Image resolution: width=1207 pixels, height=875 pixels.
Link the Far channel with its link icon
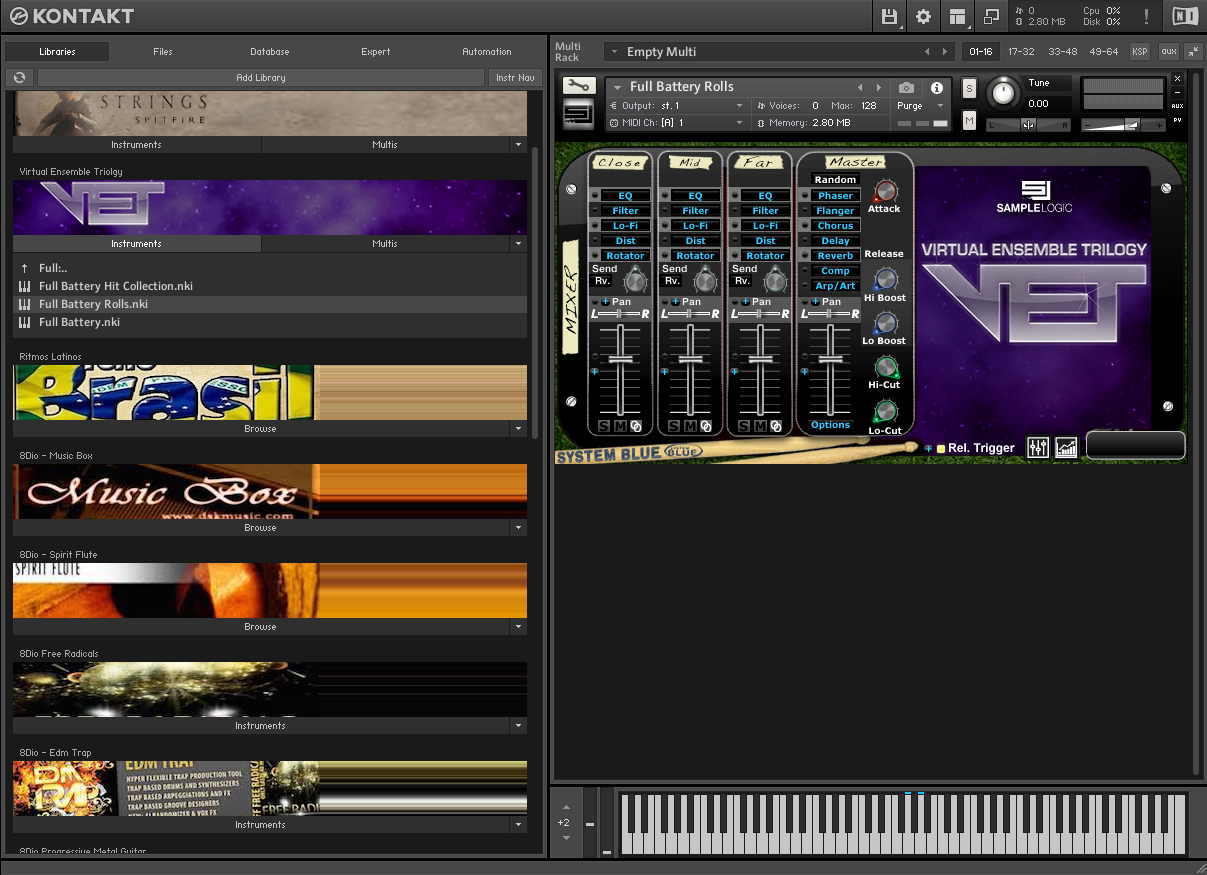coord(776,426)
